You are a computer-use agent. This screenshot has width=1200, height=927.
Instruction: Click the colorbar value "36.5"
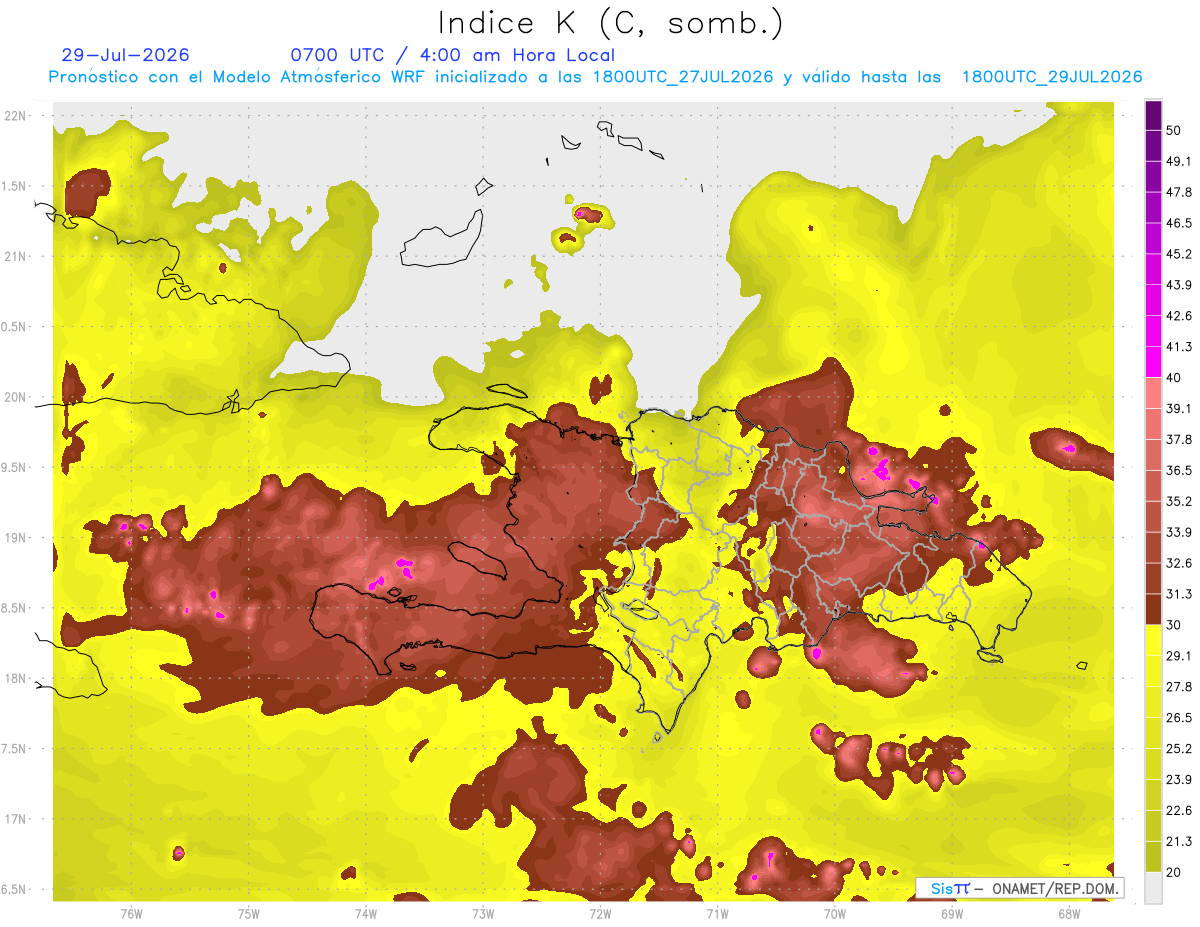tap(1178, 470)
